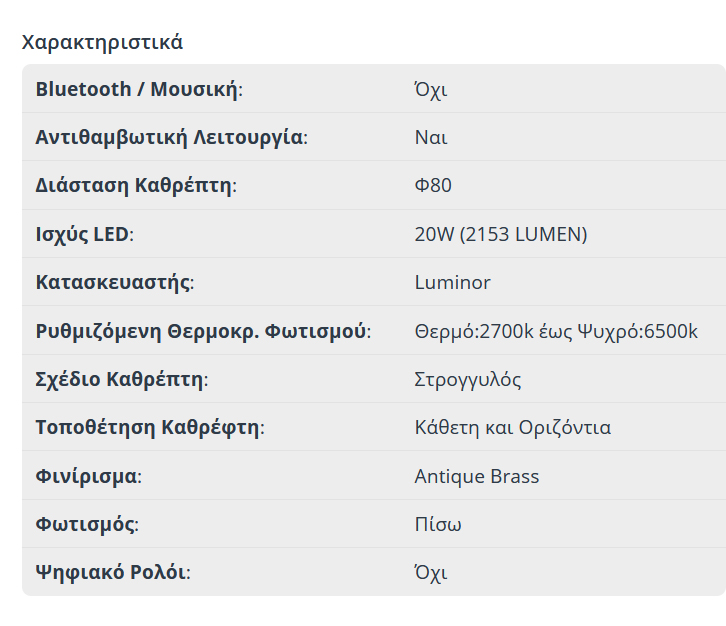Select the Κάθετη και Οριζόντια value
Viewport: 726px width, 626px height.
coord(513,428)
